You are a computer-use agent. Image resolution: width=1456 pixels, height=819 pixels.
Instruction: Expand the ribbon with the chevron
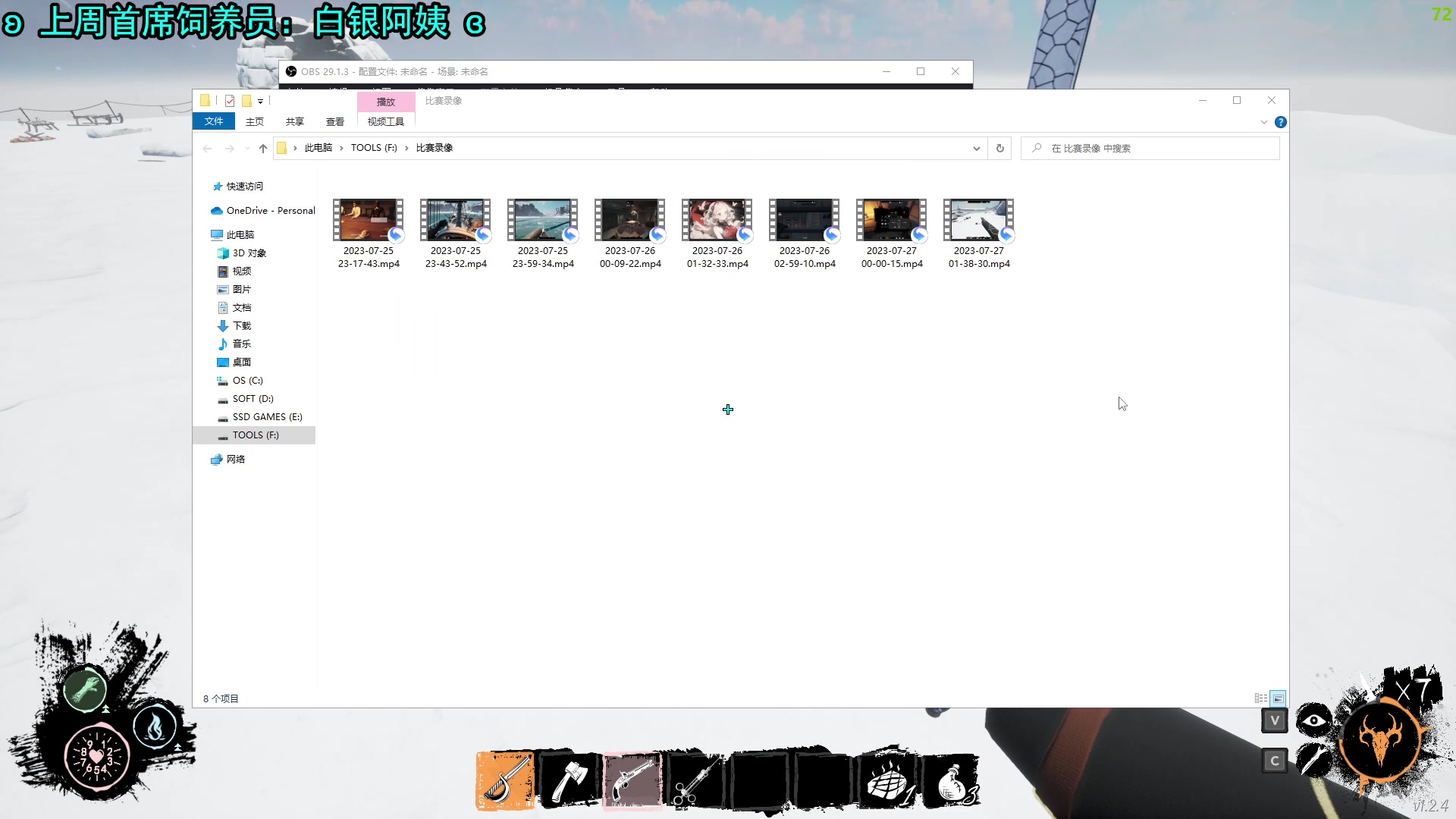(x=1264, y=122)
